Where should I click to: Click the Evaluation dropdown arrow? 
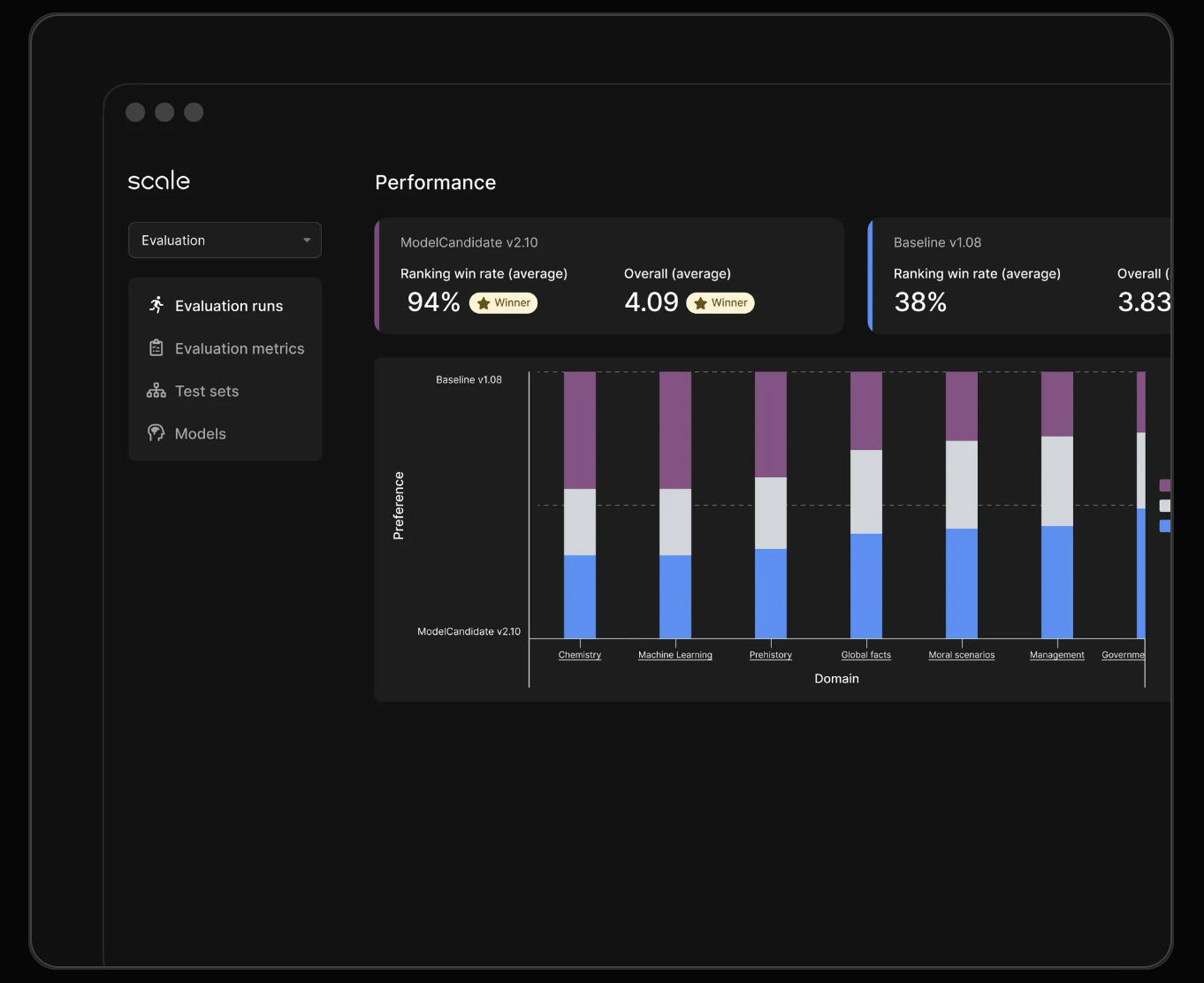point(307,240)
